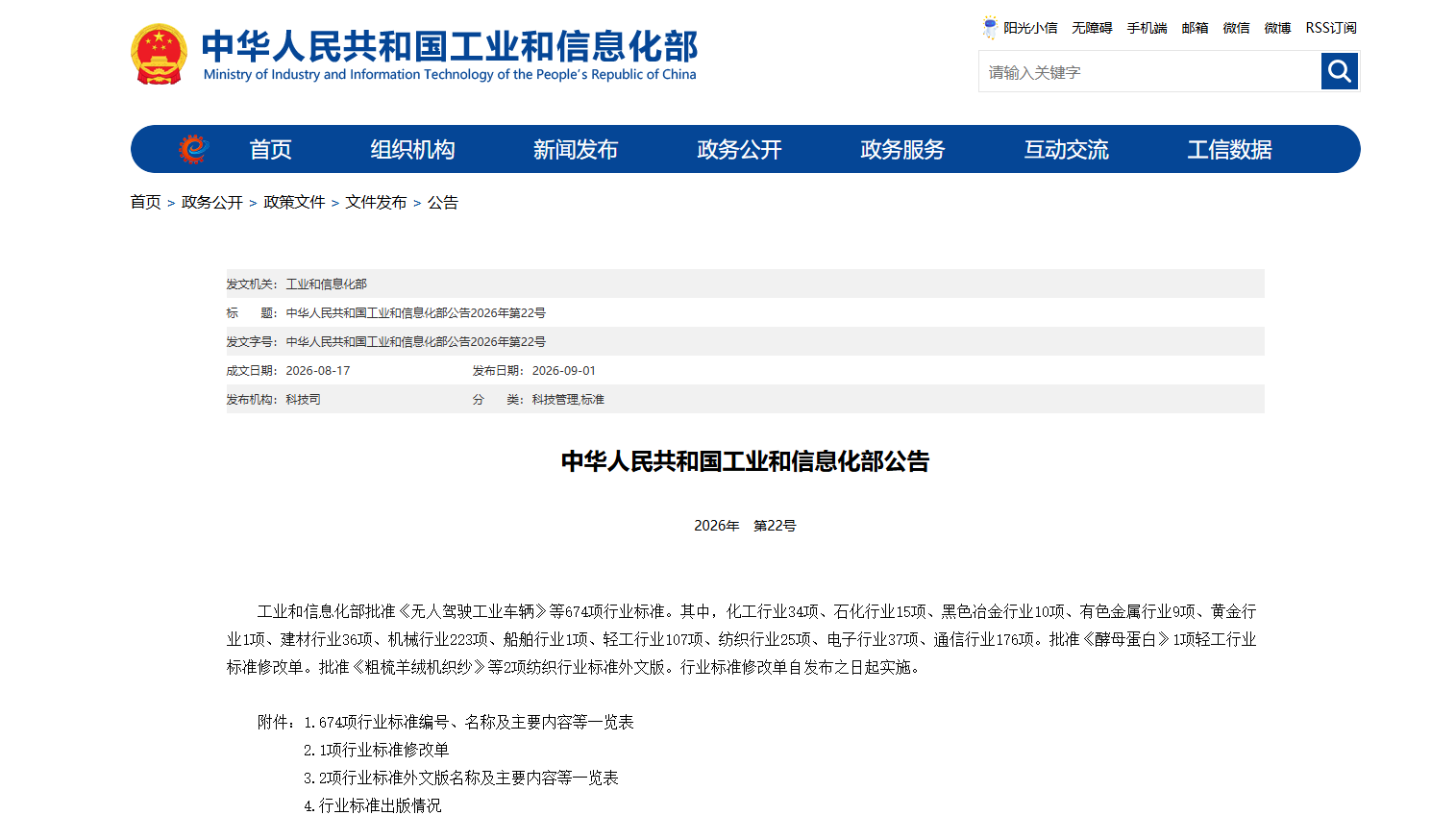Click the magnifier search button
Screen dimensions: 1431x840
1340,71
